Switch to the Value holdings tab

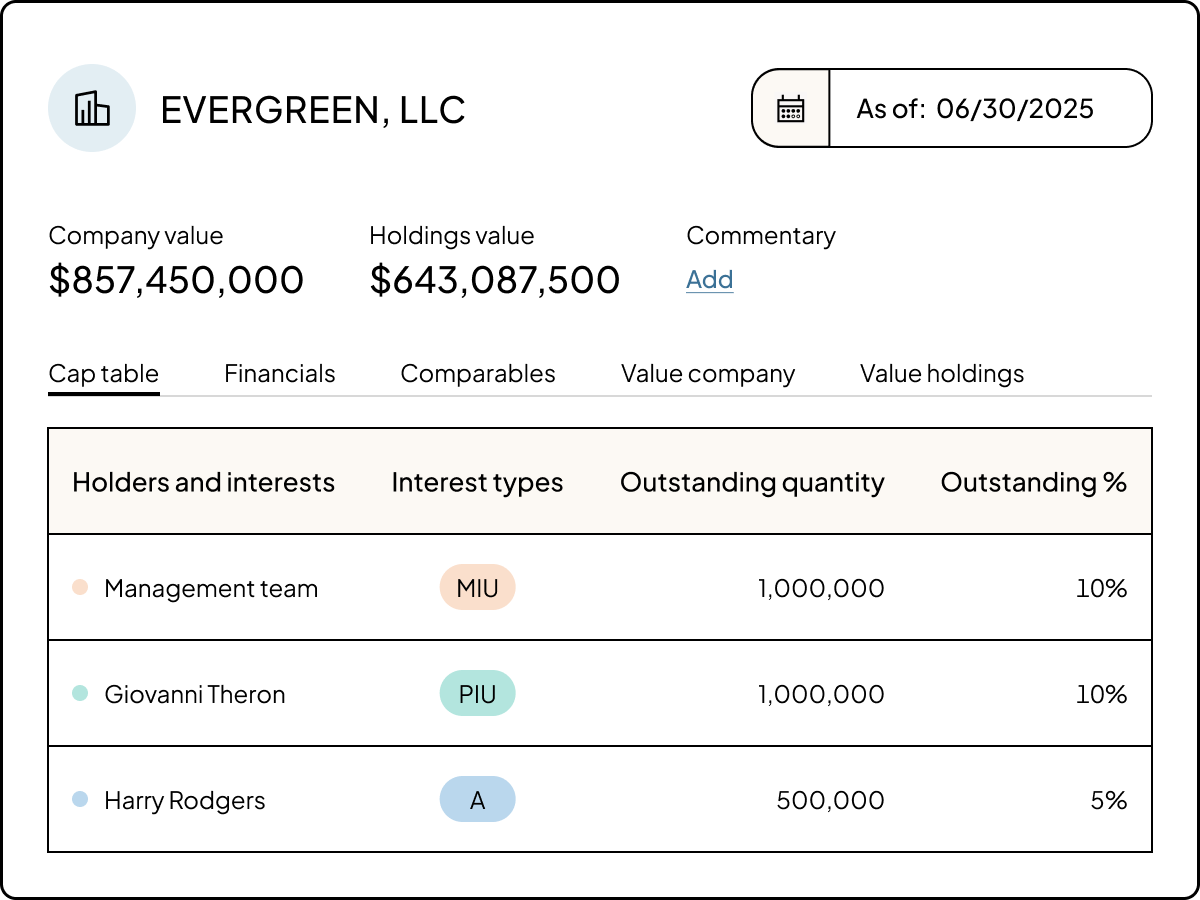pyautogui.click(x=941, y=373)
